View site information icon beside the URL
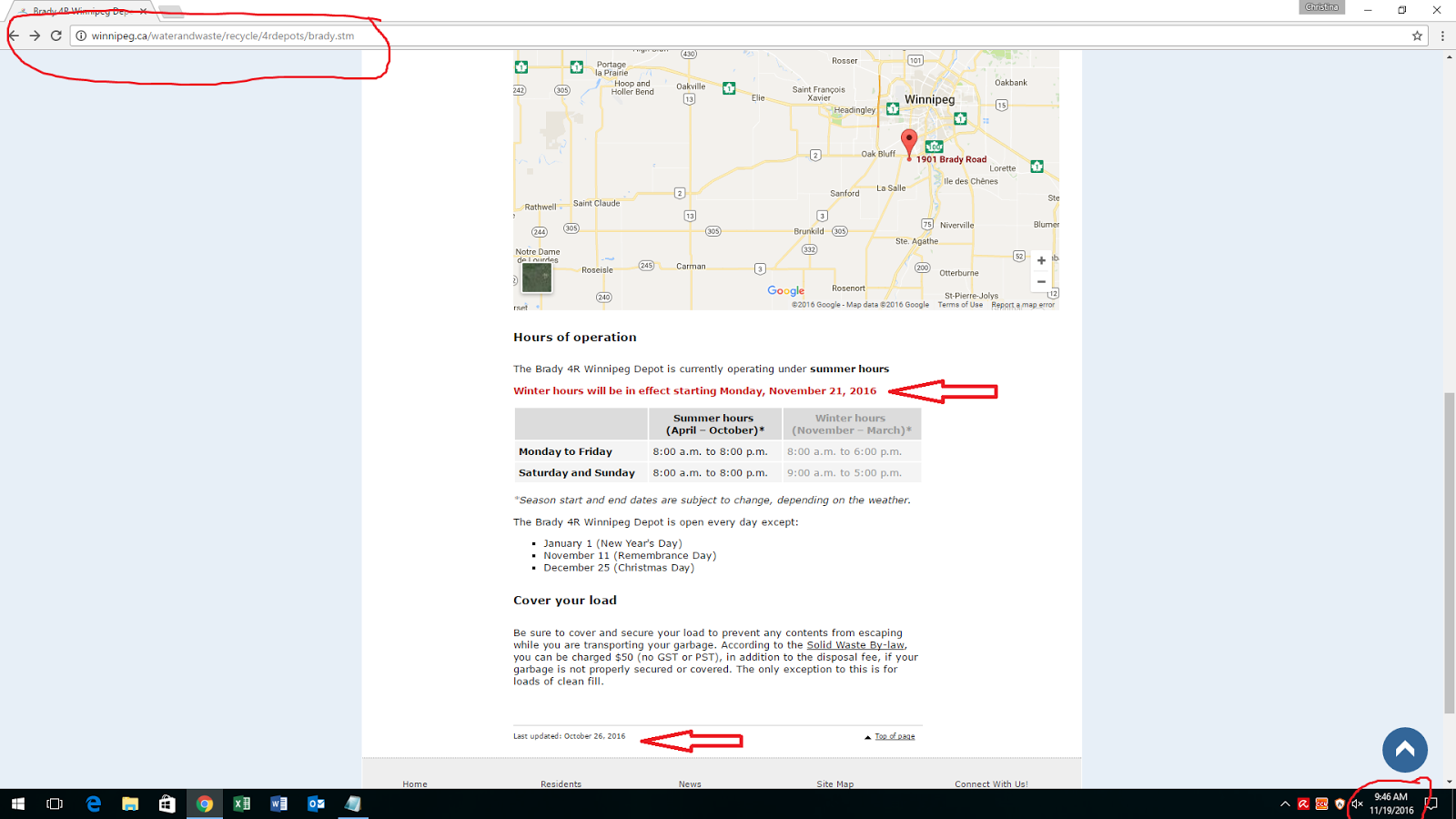 point(81,35)
